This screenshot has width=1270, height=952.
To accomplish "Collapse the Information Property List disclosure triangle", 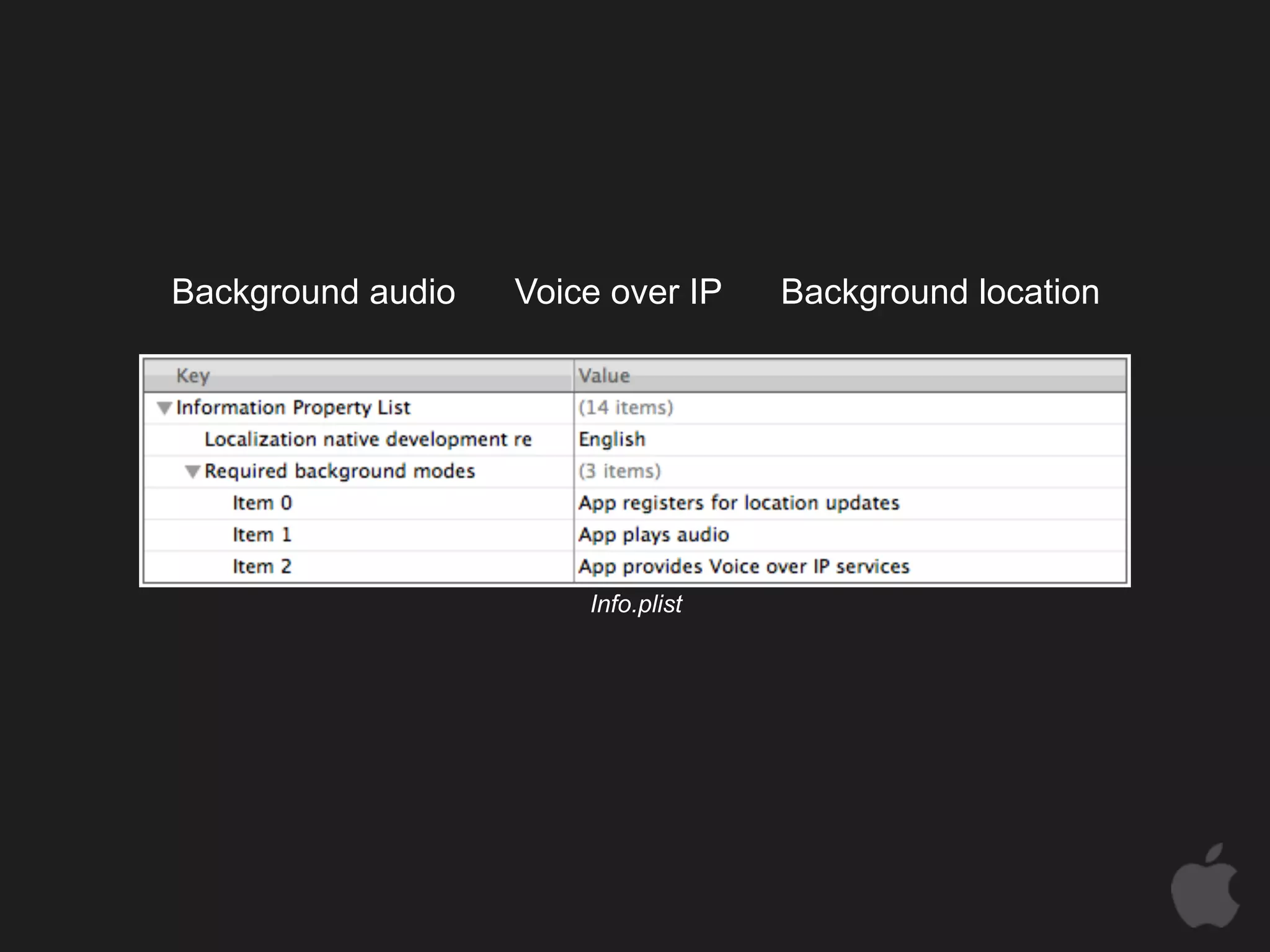I will [164, 408].
